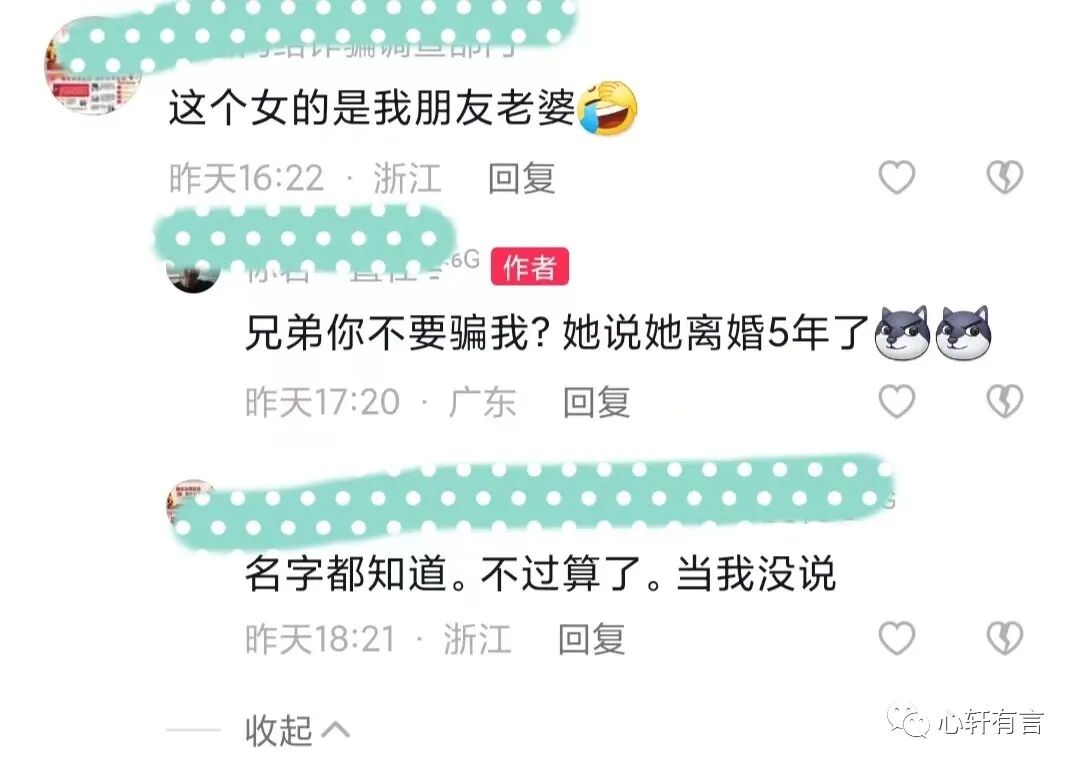Tap the second husky dog emoji
This screenshot has height=770, width=1080.
963,333
